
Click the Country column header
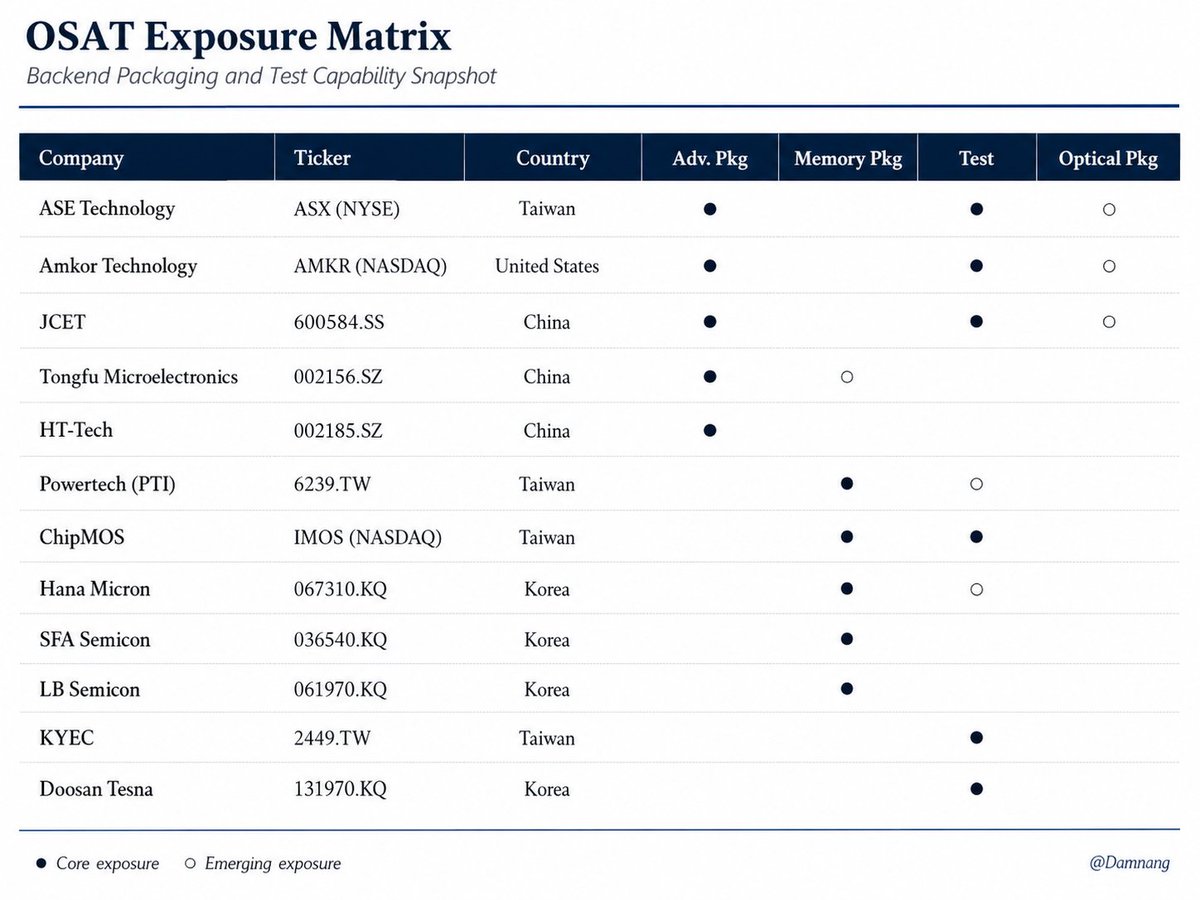[x=552, y=158]
